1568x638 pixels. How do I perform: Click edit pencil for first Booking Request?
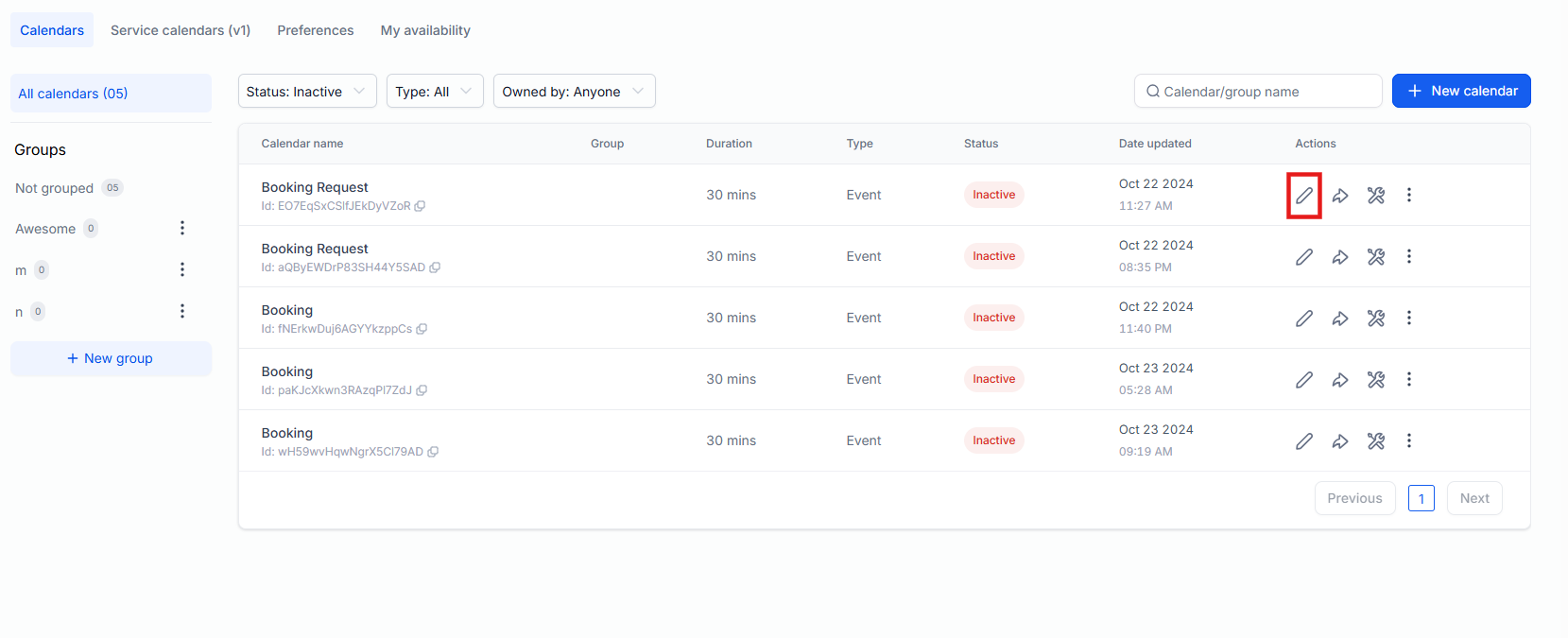point(1303,196)
